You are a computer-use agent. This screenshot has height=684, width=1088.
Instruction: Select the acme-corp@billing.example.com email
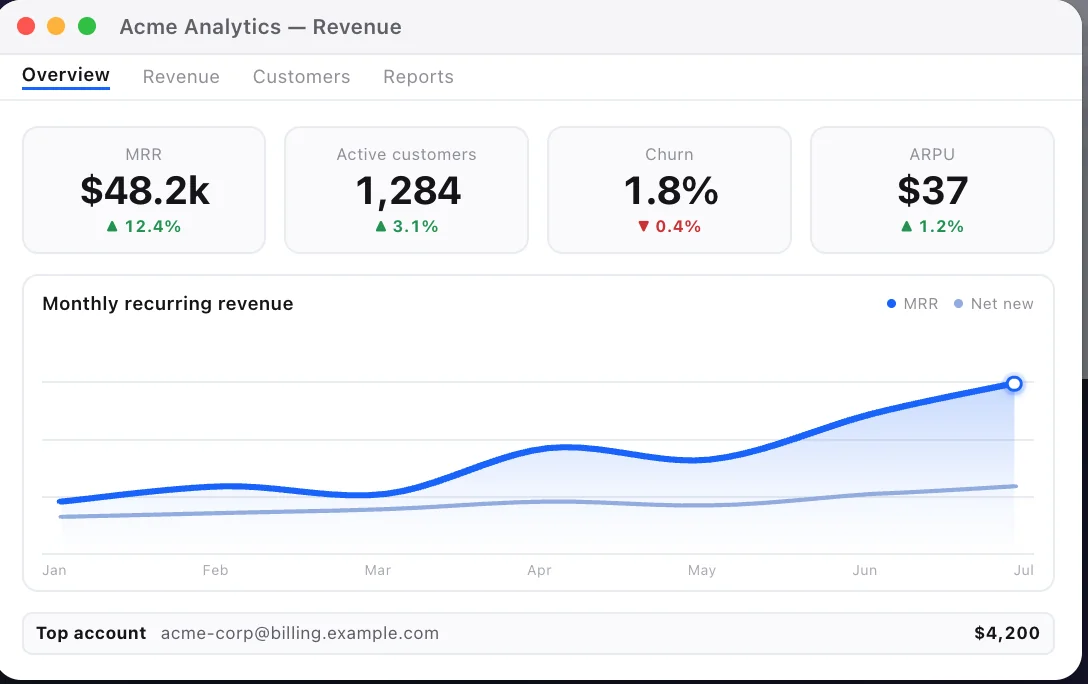pos(300,633)
